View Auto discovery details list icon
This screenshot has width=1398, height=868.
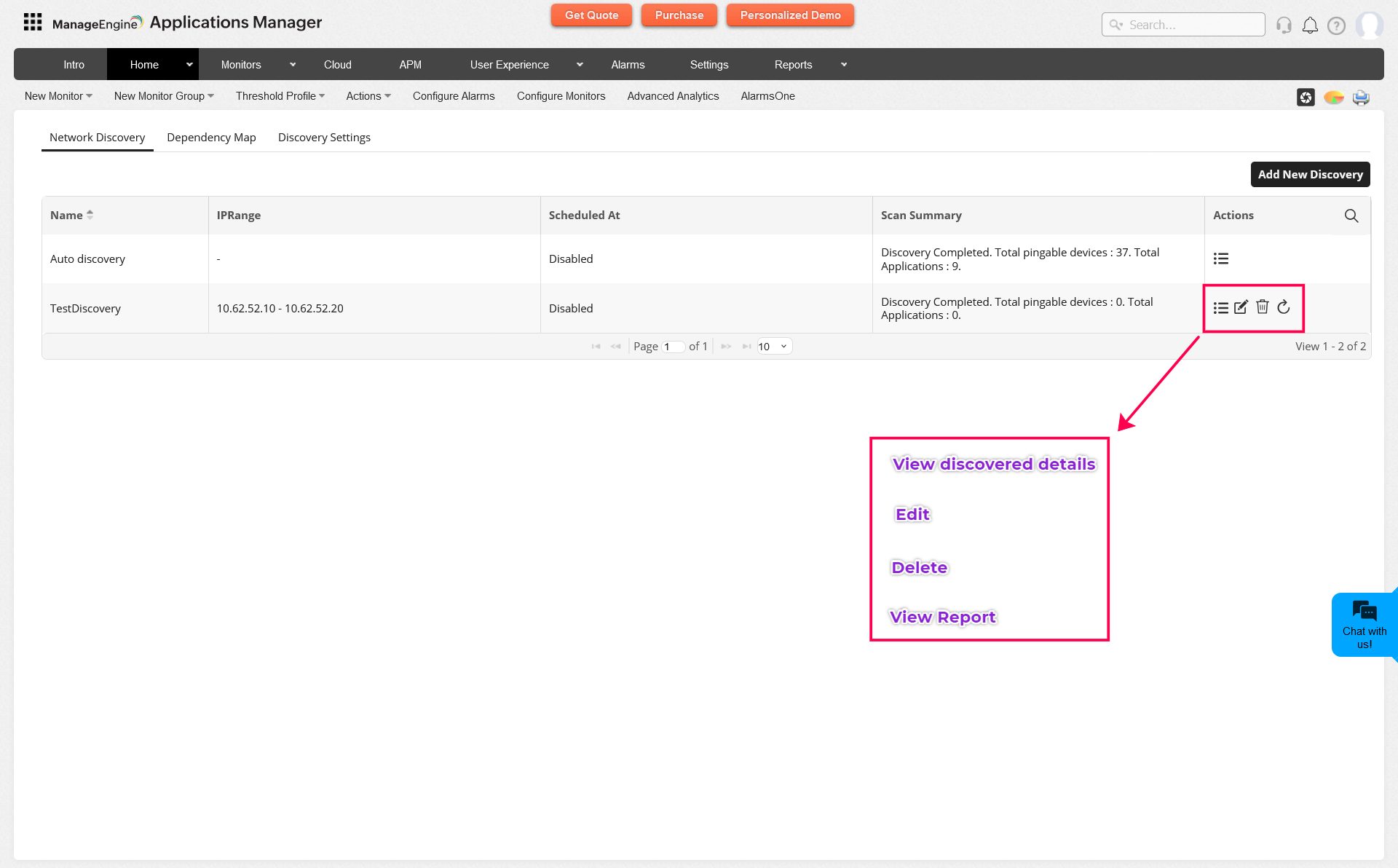tap(1221, 259)
